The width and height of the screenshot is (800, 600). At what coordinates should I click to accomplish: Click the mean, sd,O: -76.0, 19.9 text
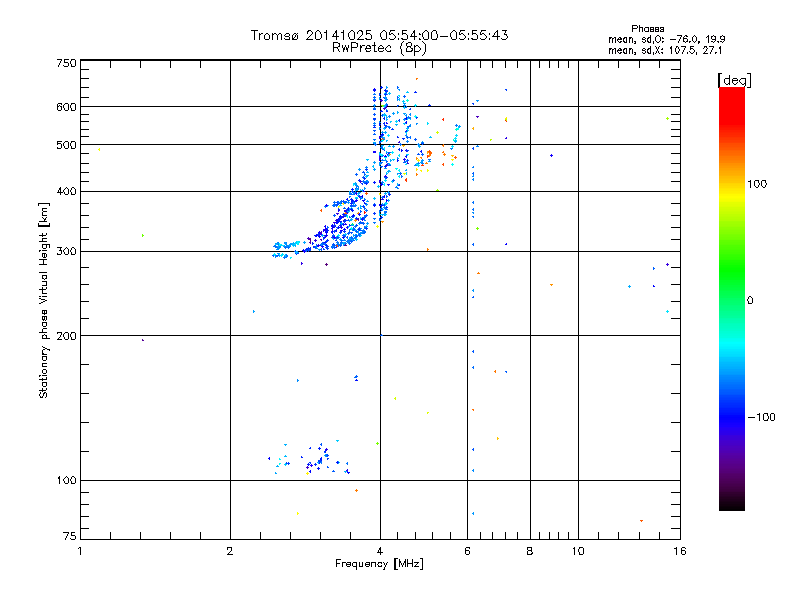click(x=666, y=39)
